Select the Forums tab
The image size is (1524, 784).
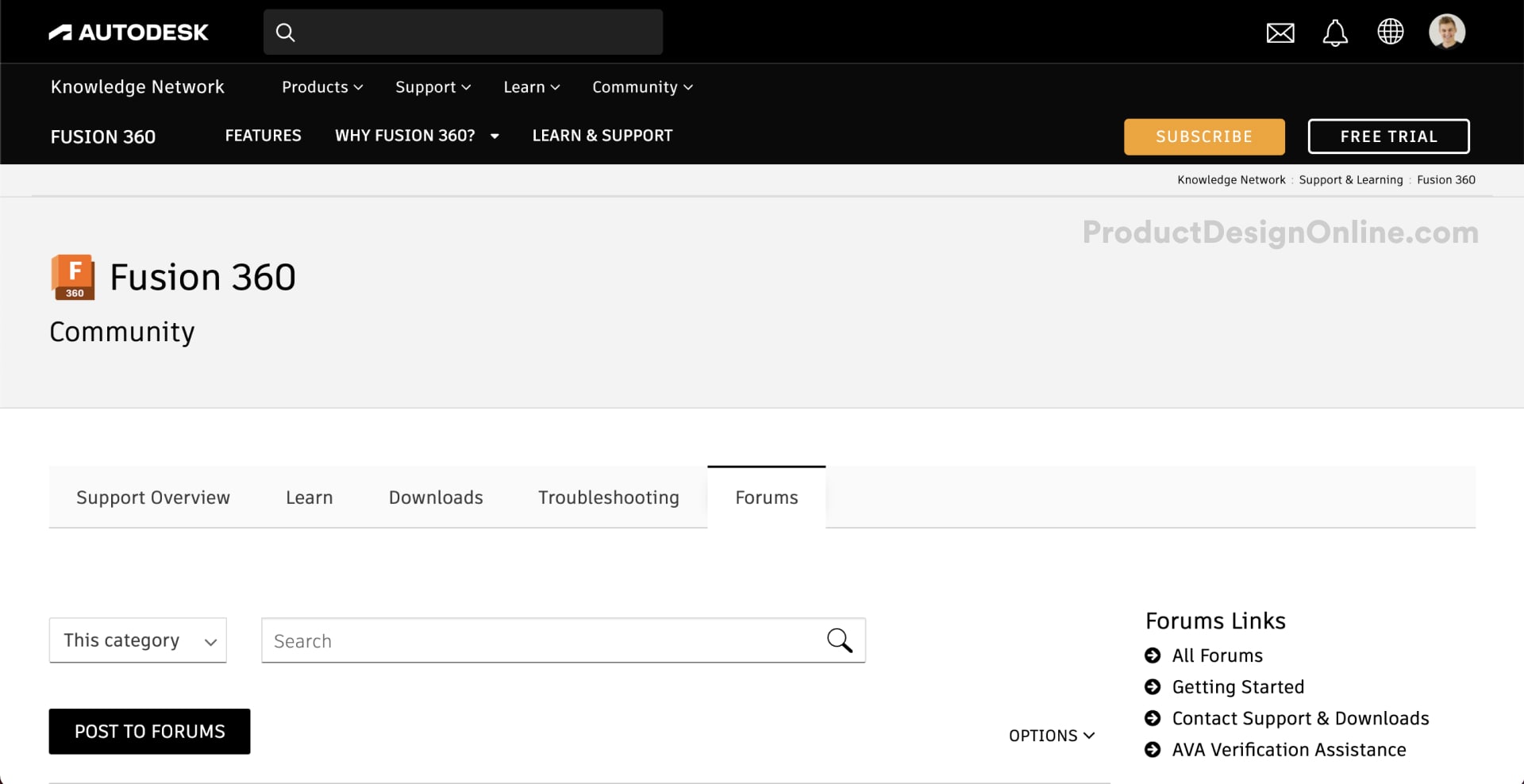[x=767, y=498]
